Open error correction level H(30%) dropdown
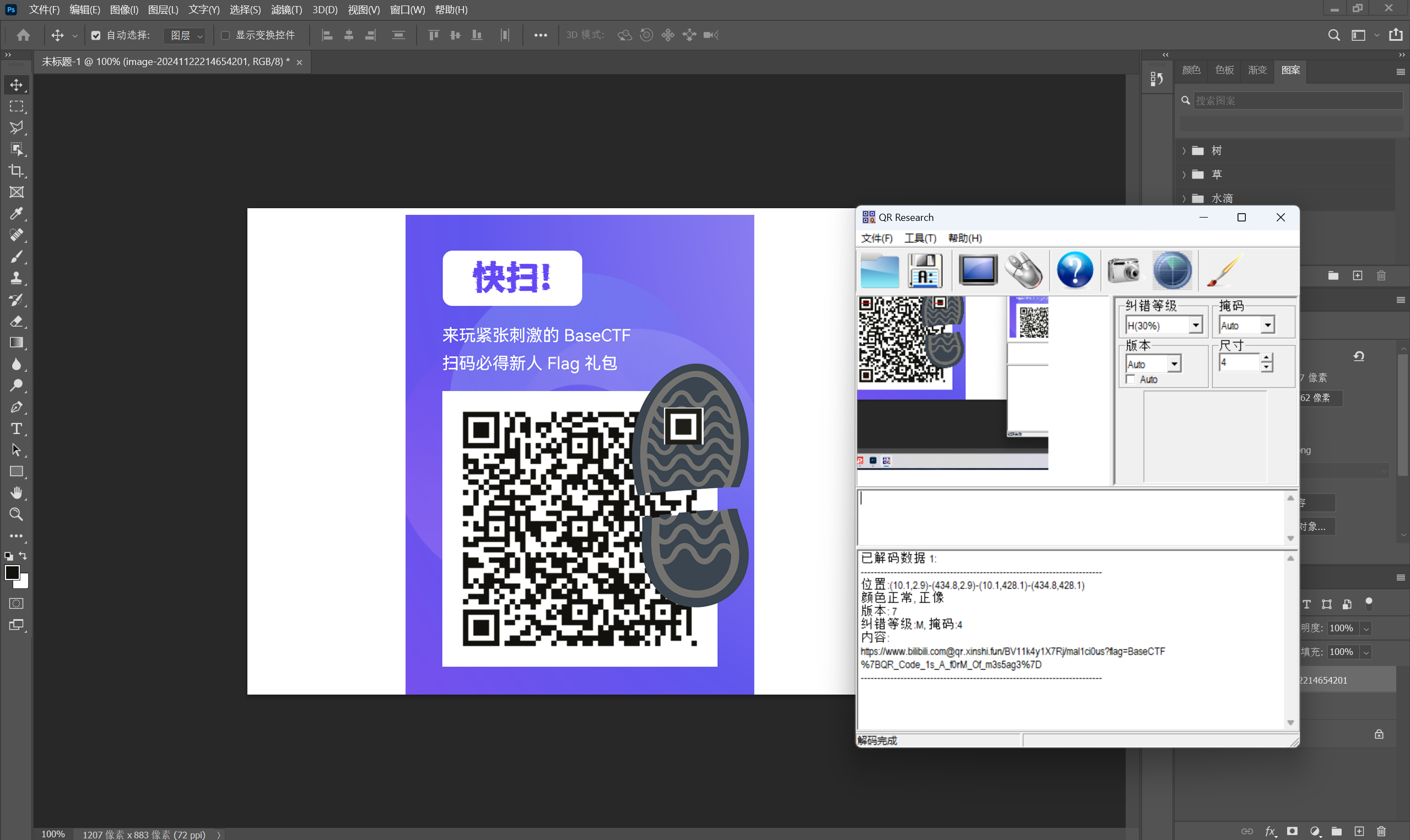 [x=1196, y=326]
